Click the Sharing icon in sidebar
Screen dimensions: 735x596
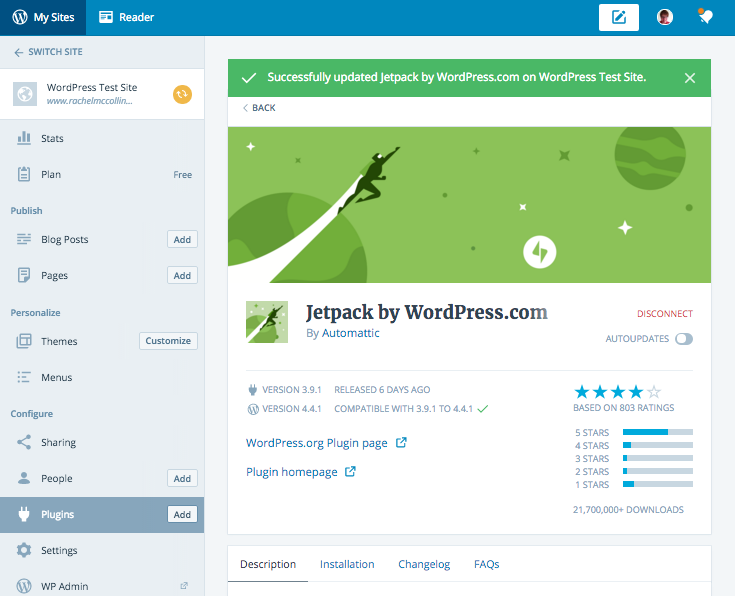tap(24, 442)
